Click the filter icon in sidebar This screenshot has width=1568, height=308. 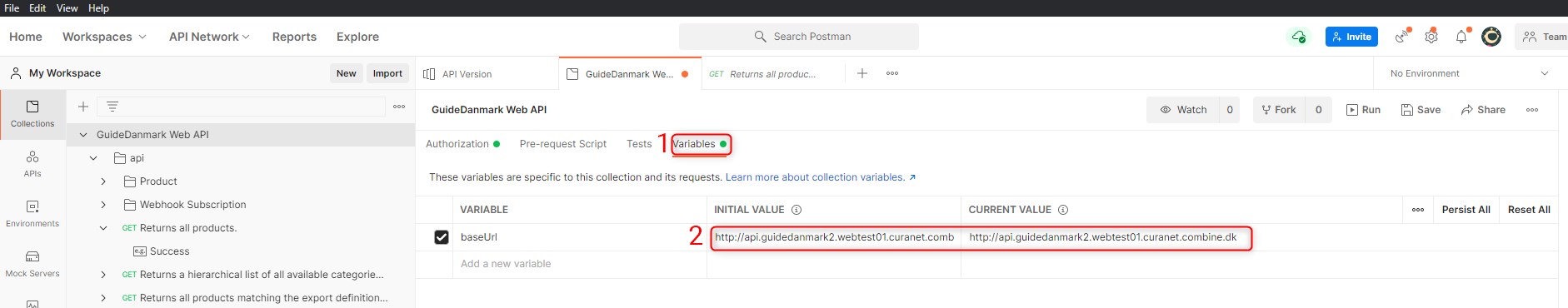pos(112,107)
